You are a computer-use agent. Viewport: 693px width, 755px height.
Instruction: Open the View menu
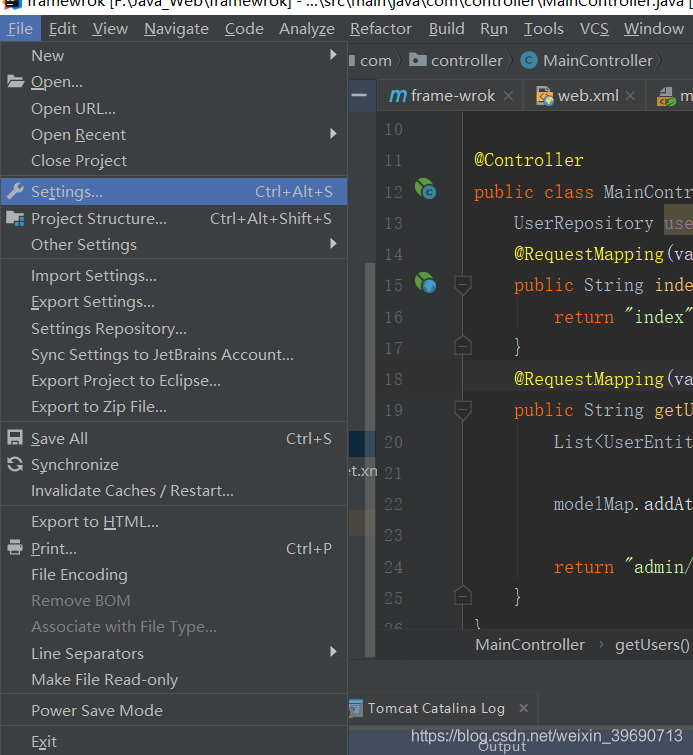coord(110,29)
